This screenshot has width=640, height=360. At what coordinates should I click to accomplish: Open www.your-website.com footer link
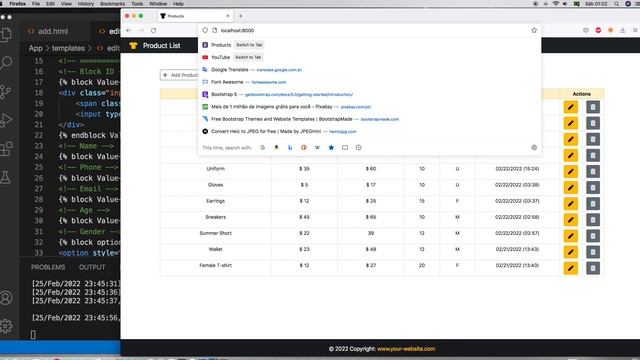406,349
